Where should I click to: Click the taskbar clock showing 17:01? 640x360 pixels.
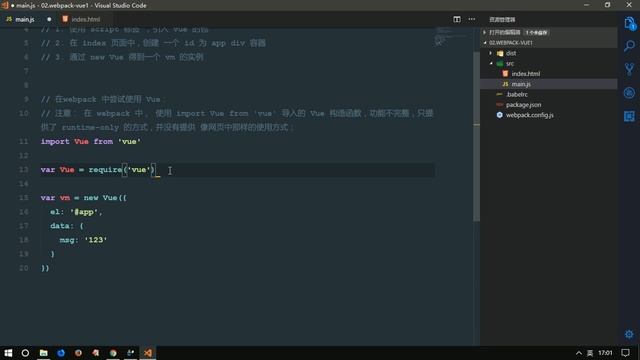[x=605, y=353]
